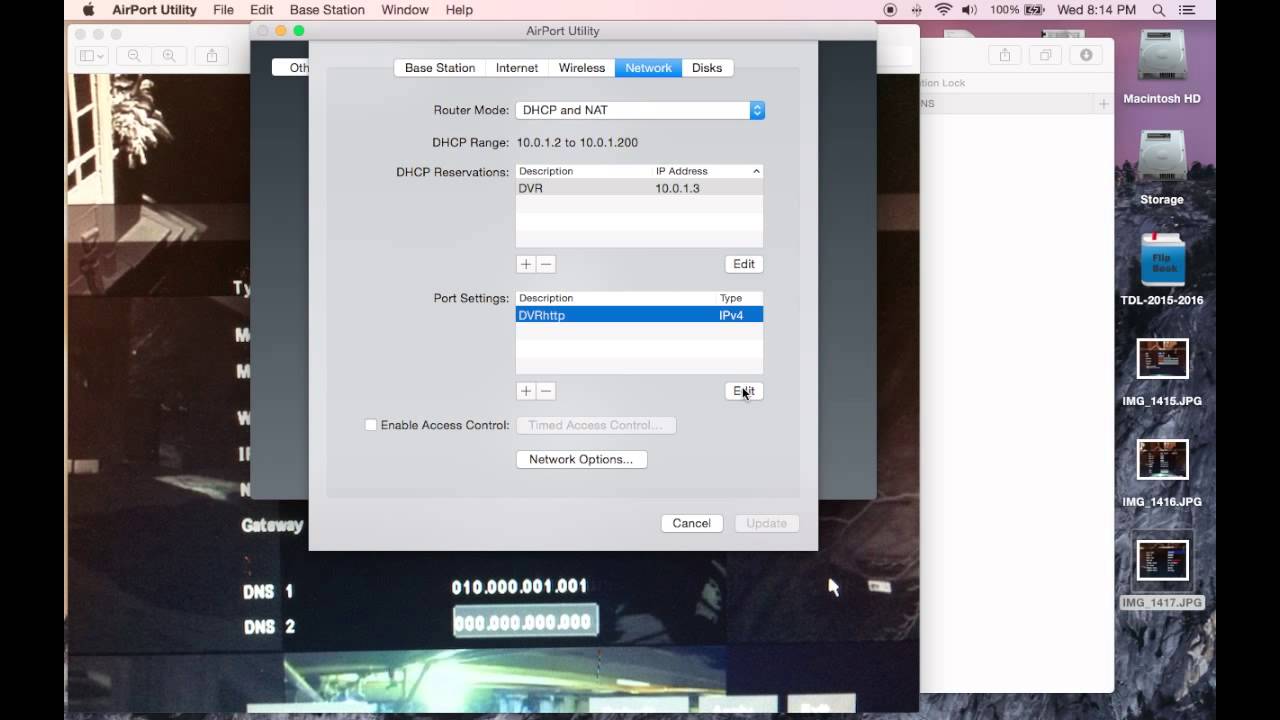Image resolution: width=1280 pixels, height=720 pixels.
Task: Open the Help menu
Action: 459,10
